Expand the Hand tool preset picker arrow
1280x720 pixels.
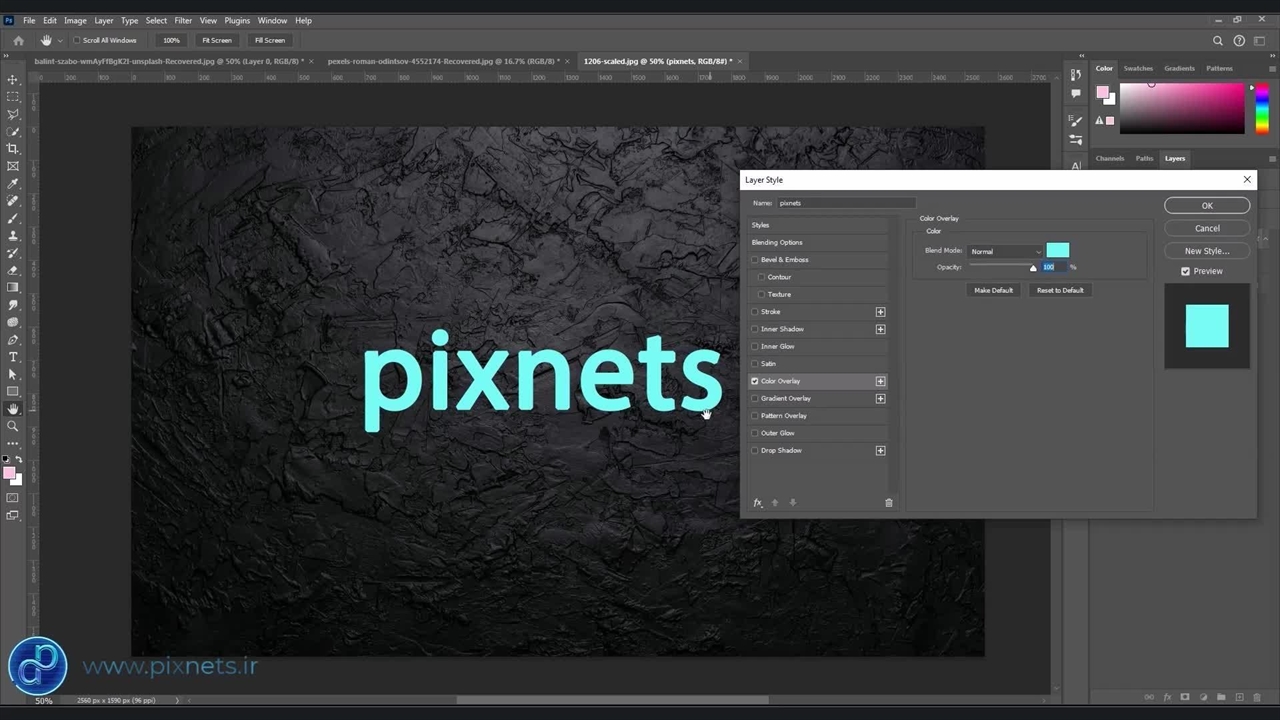60,41
